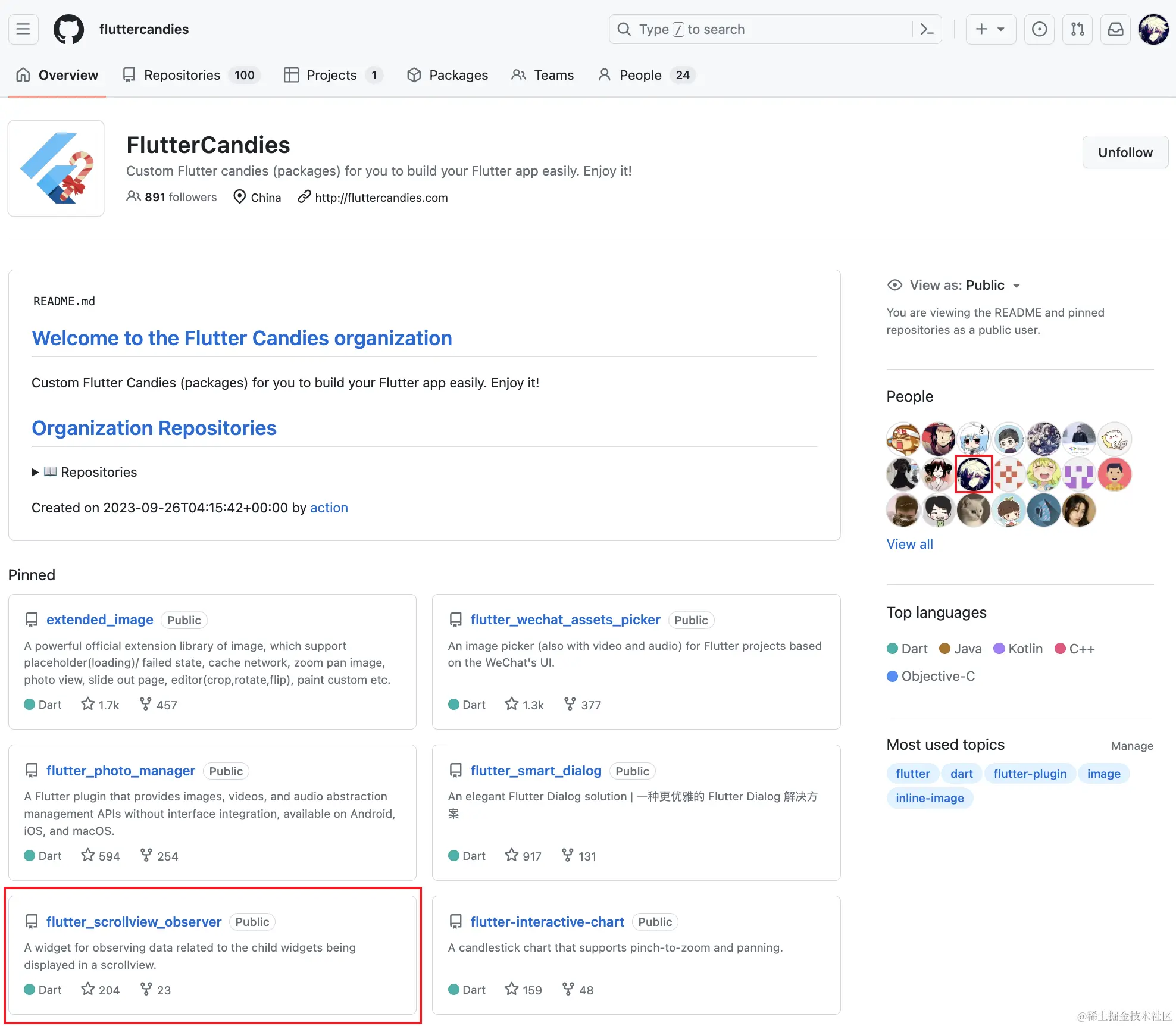
Task: Click the fork icon showing 23
Action: (x=146, y=989)
